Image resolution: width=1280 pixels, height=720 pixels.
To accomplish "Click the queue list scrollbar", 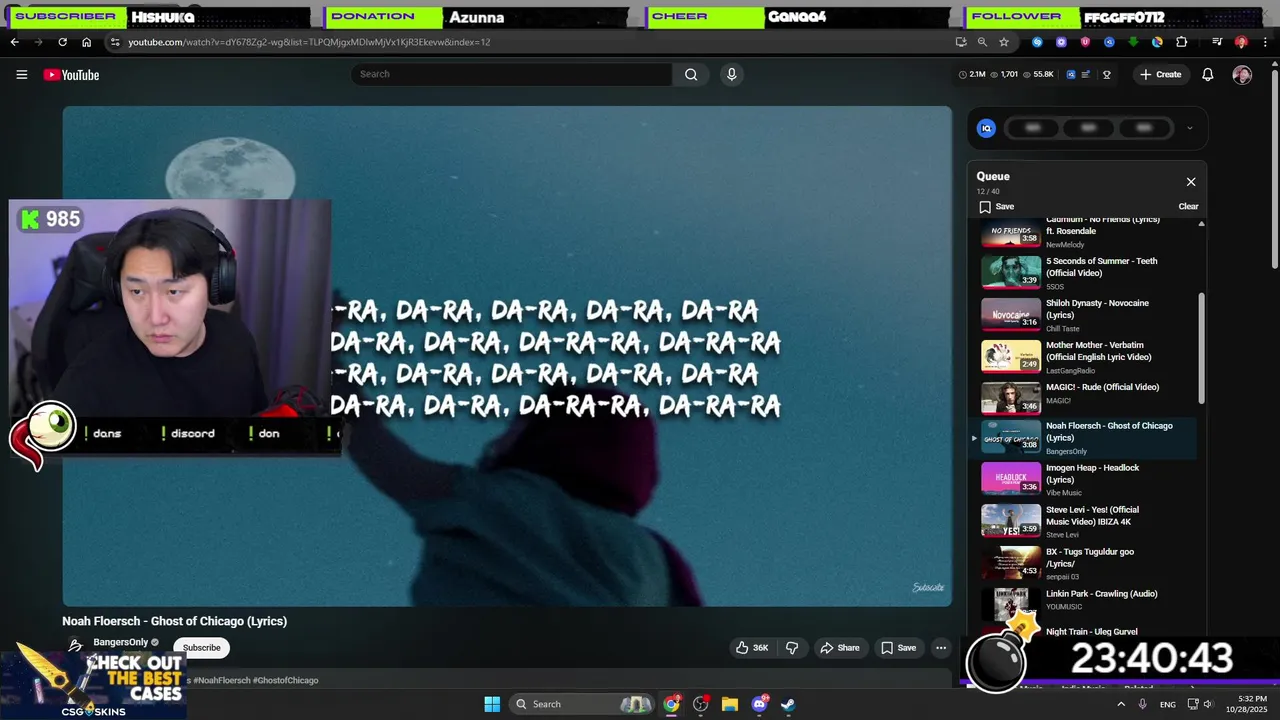I will tap(1201, 348).
